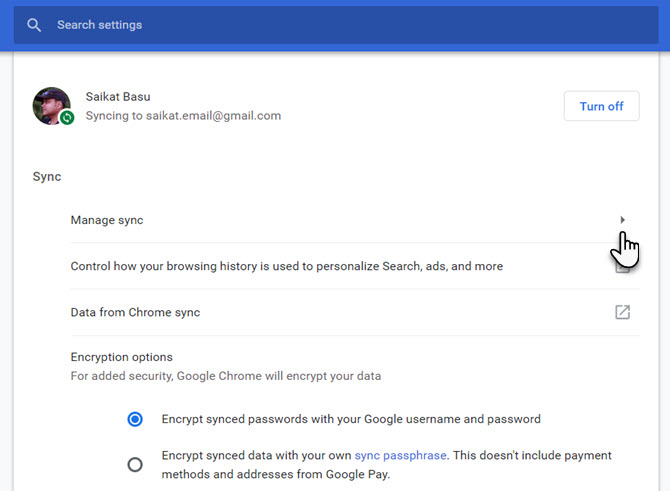This screenshot has width=670, height=491.
Task: Click the 'methods and addresses from Google Pay' text
Action: pyautogui.click(x=275, y=474)
